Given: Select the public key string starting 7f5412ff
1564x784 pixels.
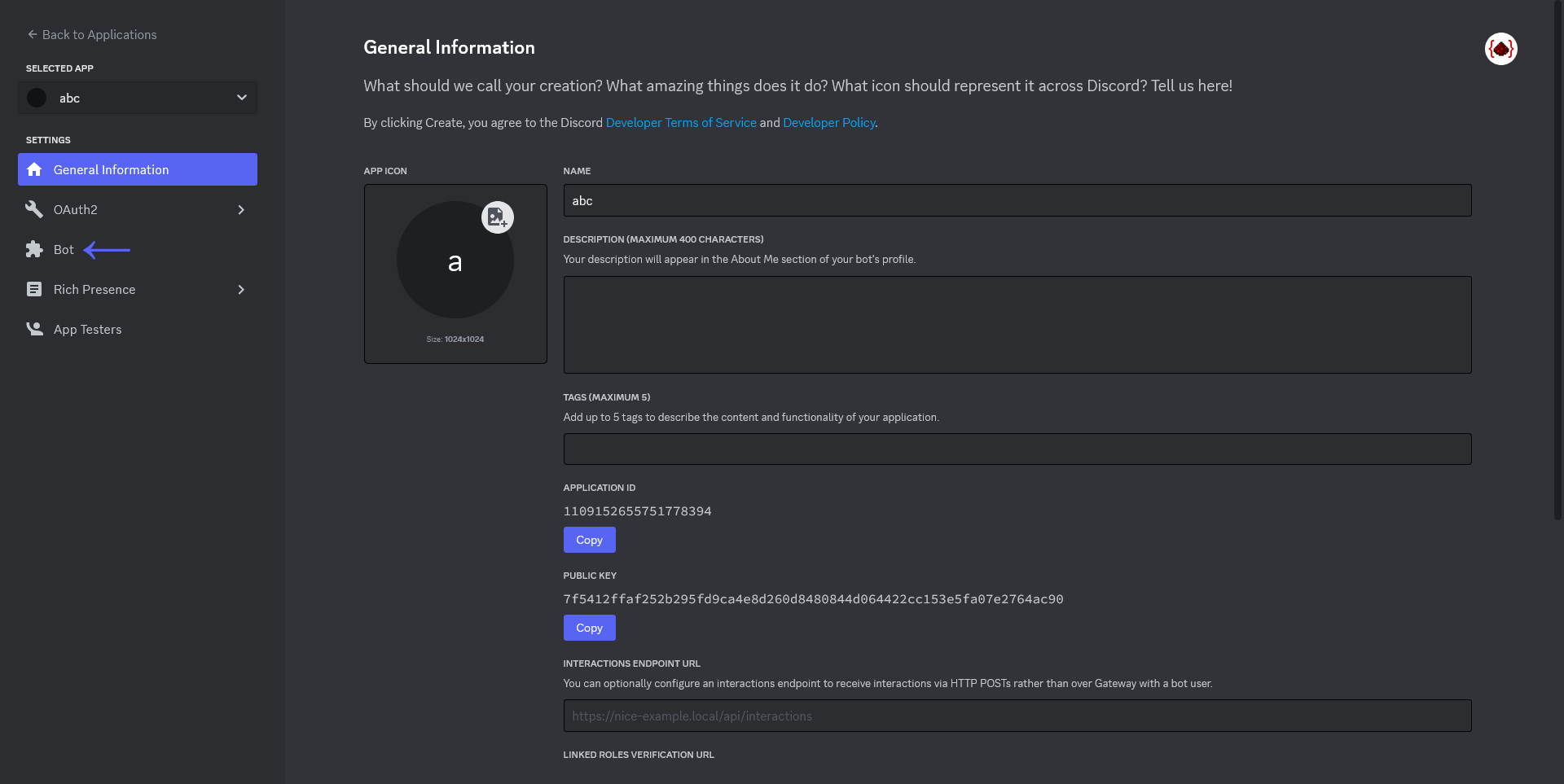Looking at the screenshot, I should 813,599.
